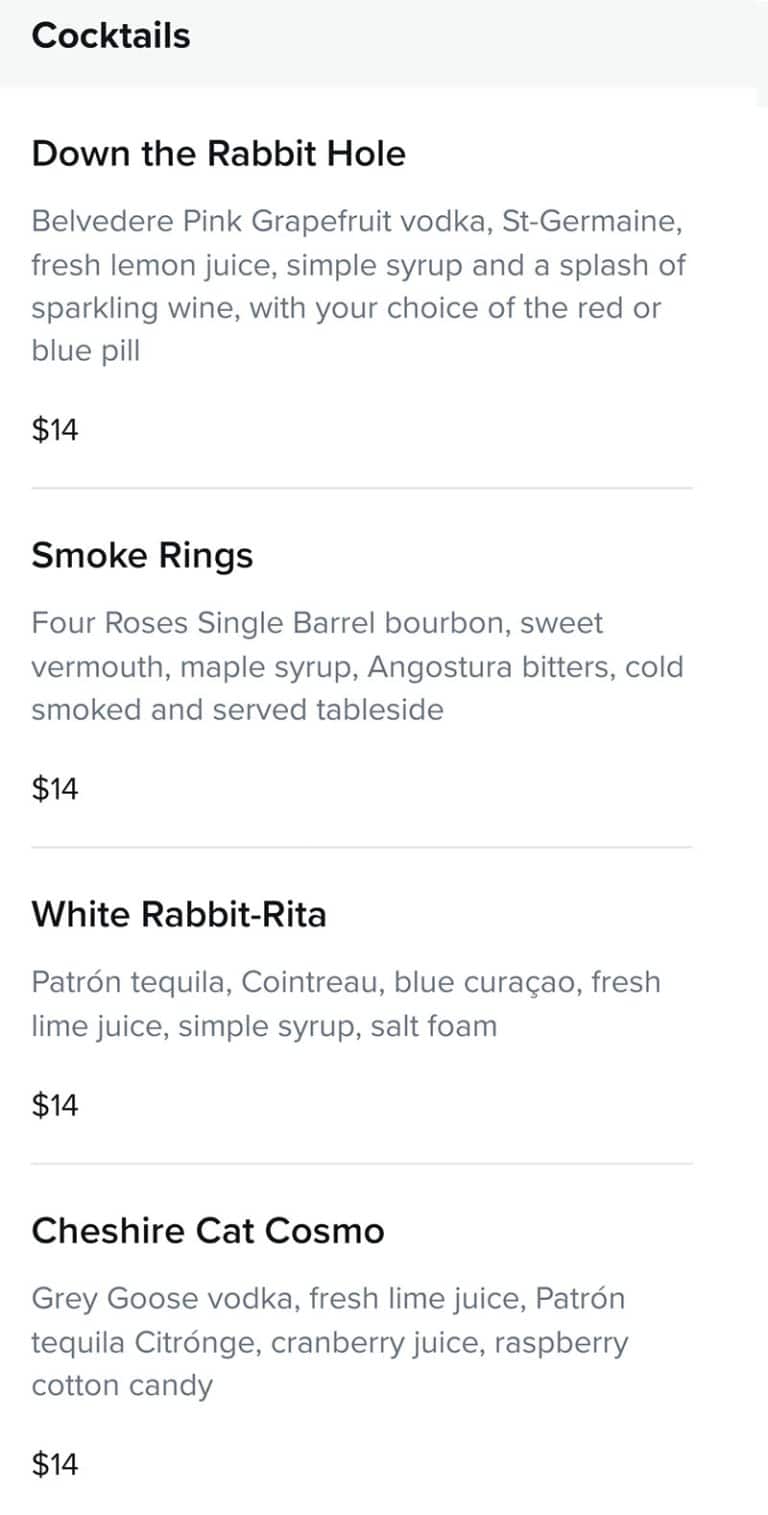Select the Down the Rabbit Hole description text
The image size is (768, 1515).
coord(358,286)
